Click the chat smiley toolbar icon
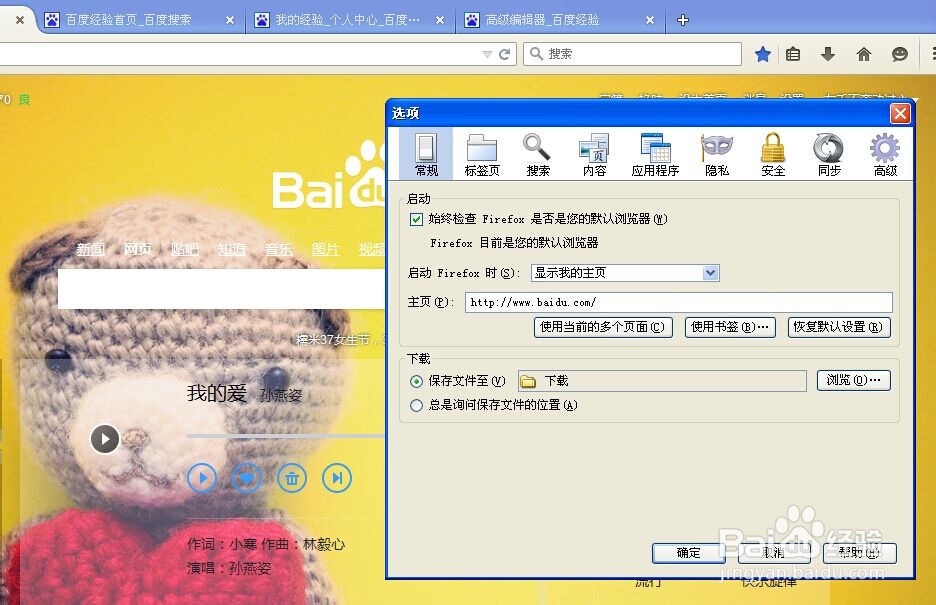Viewport: 936px width, 605px height. point(900,54)
